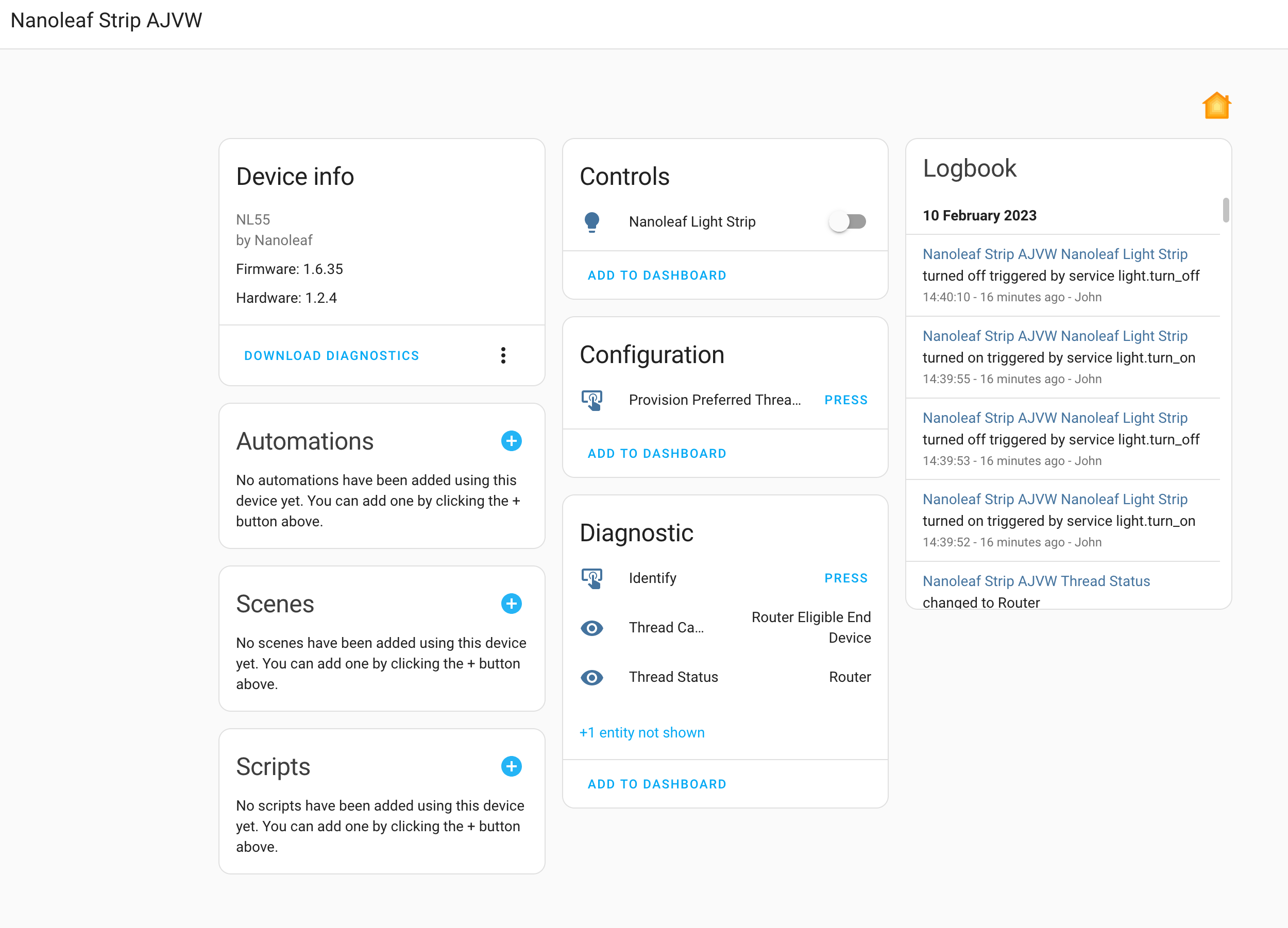The height and width of the screenshot is (928, 1288).
Task: Add a new script with plus icon
Action: click(x=511, y=766)
